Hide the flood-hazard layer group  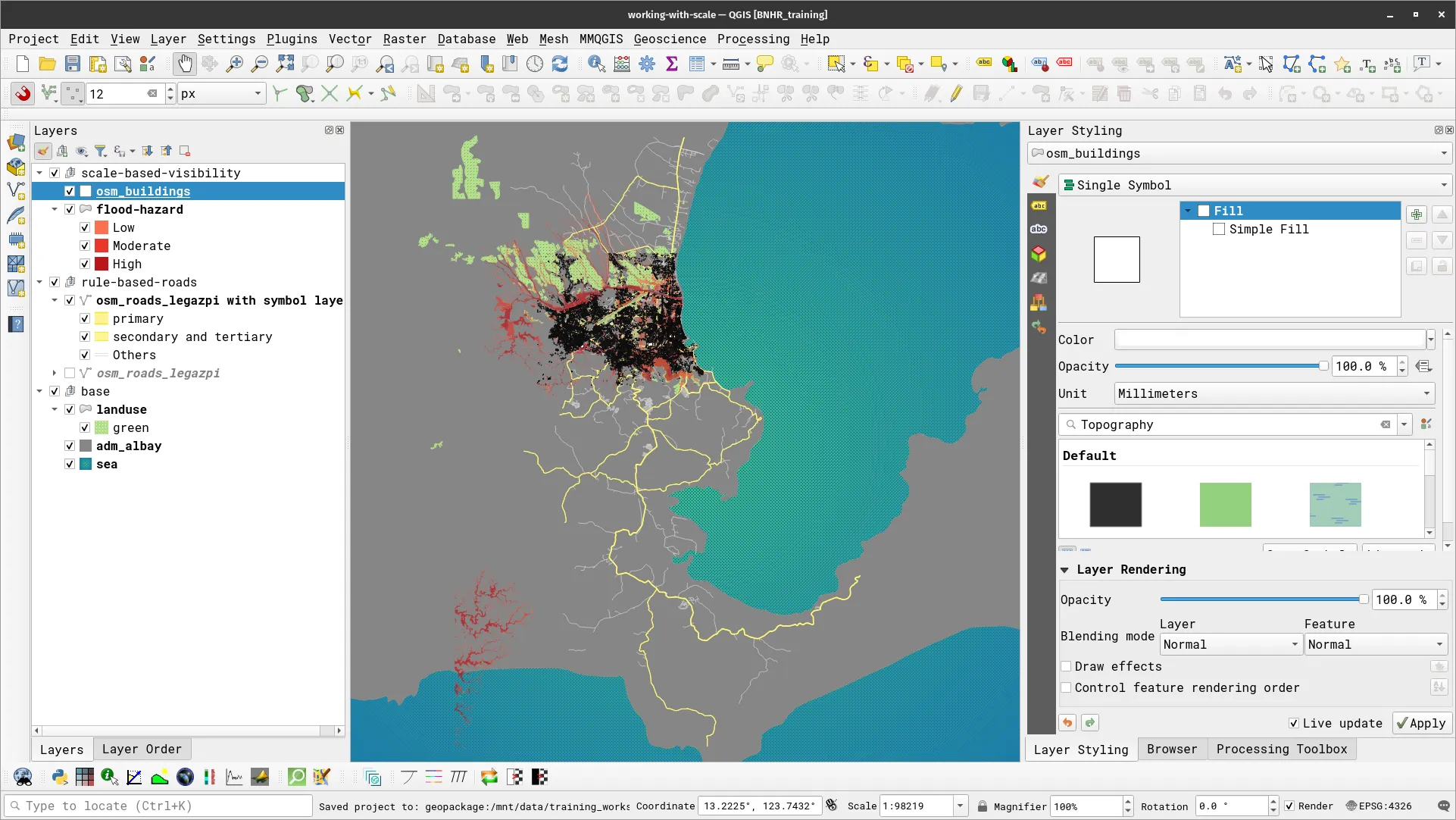click(x=68, y=209)
